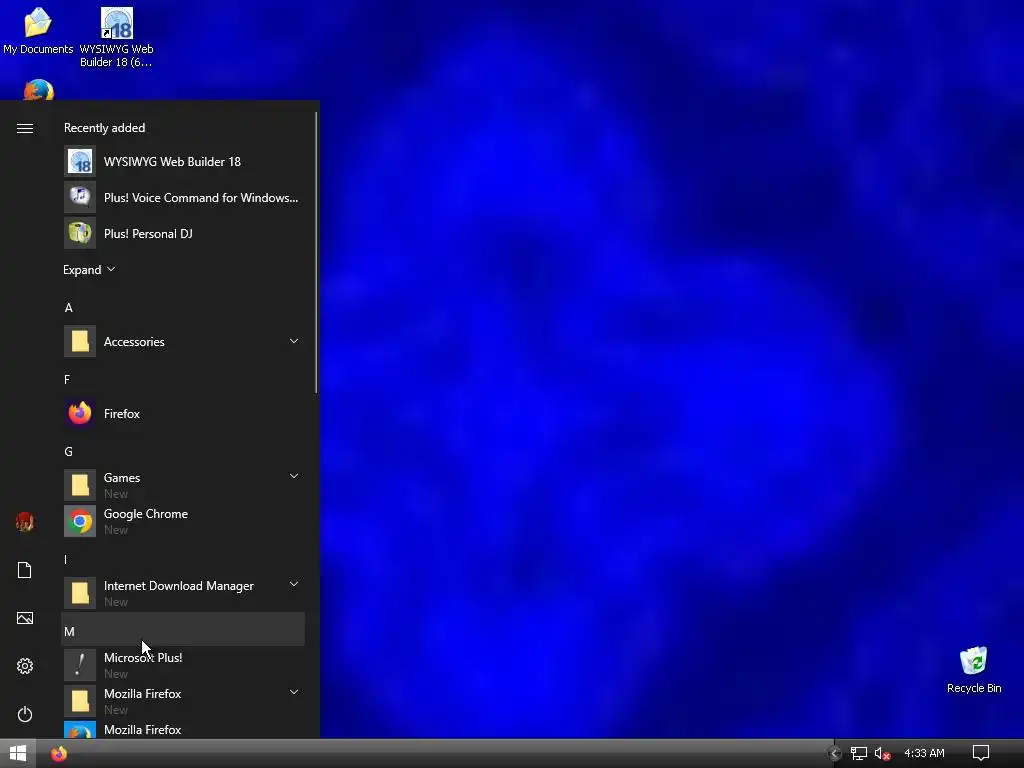Click the Windows Start button
The width and height of the screenshot is (1024, 768).
[18, 753]
